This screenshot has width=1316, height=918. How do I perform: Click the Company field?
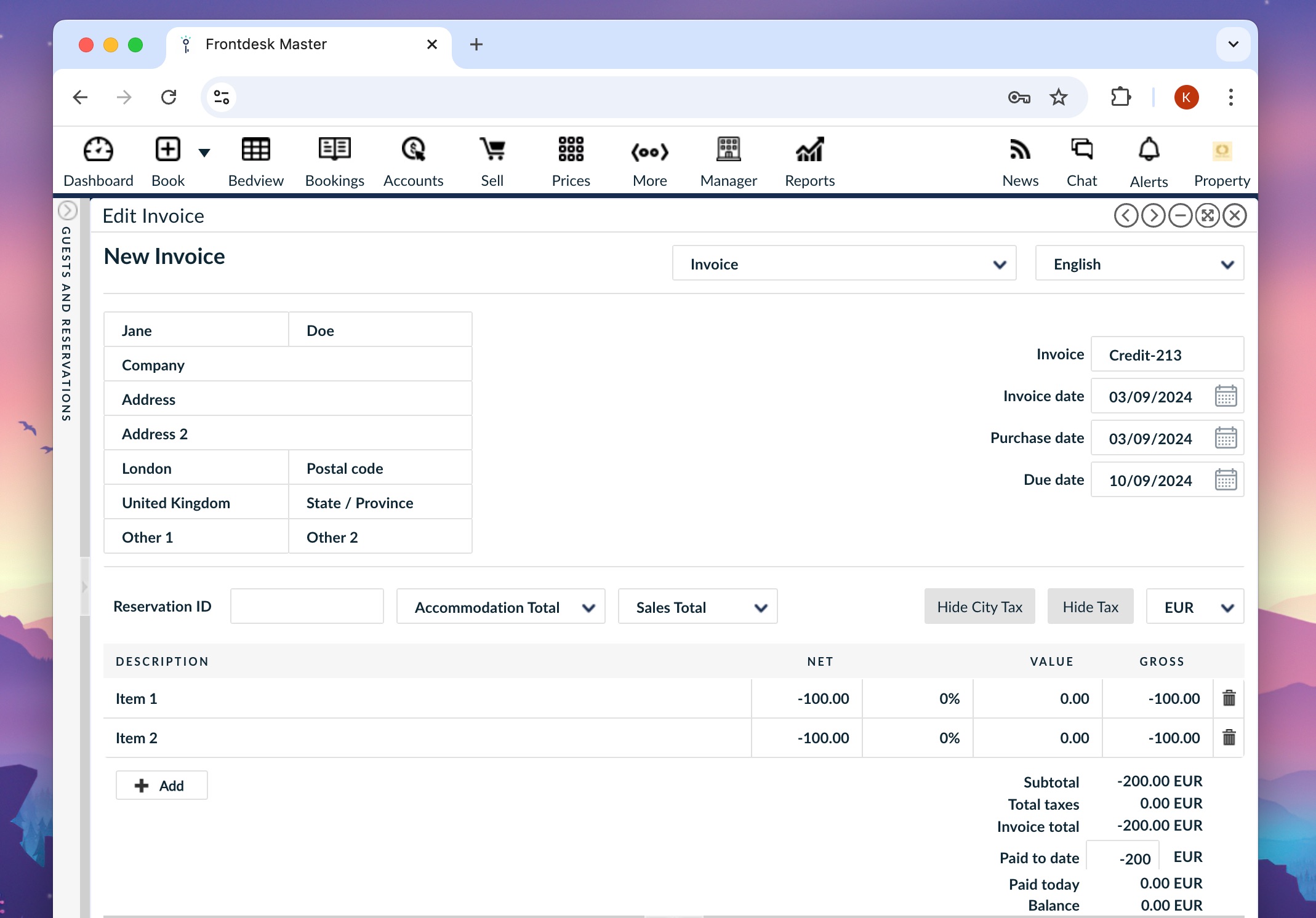[287, 364]
